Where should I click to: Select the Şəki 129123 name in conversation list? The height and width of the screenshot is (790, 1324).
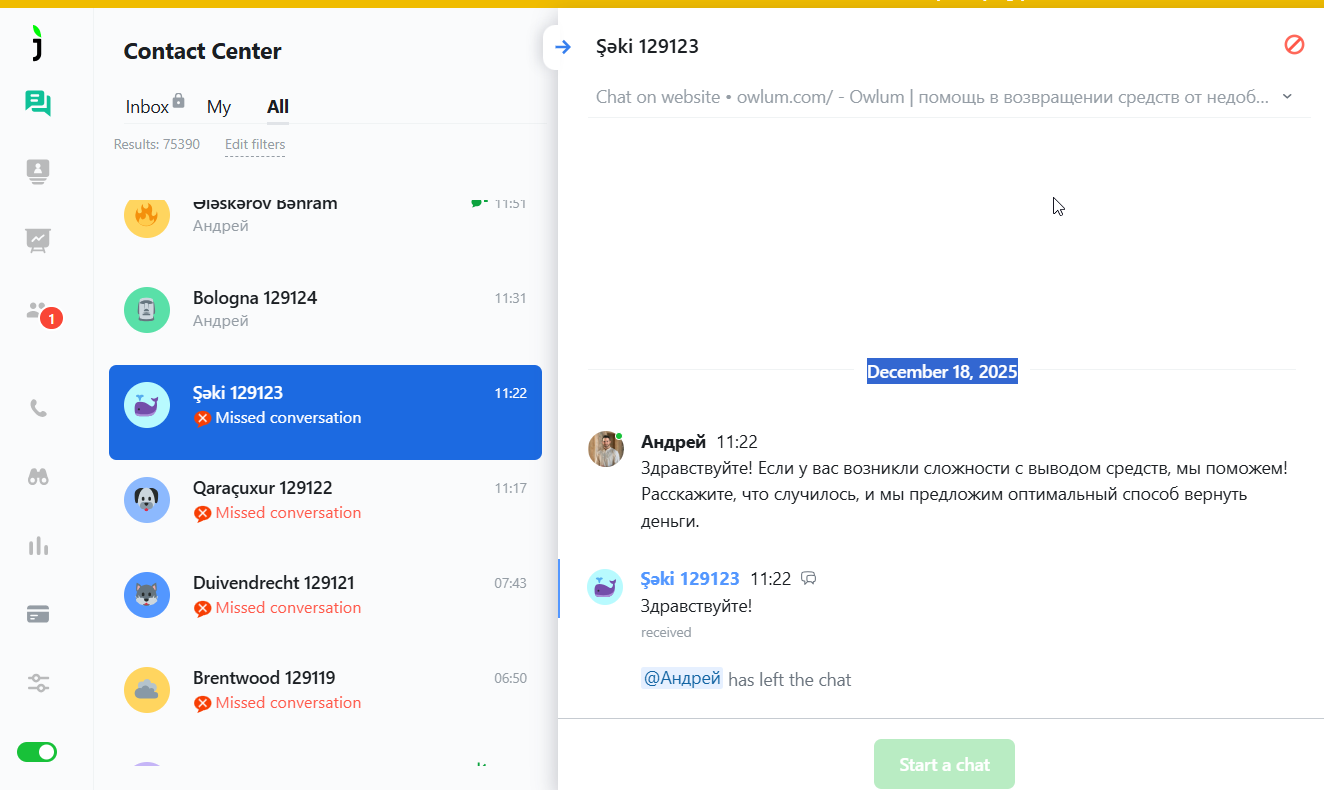coord(238,393)
